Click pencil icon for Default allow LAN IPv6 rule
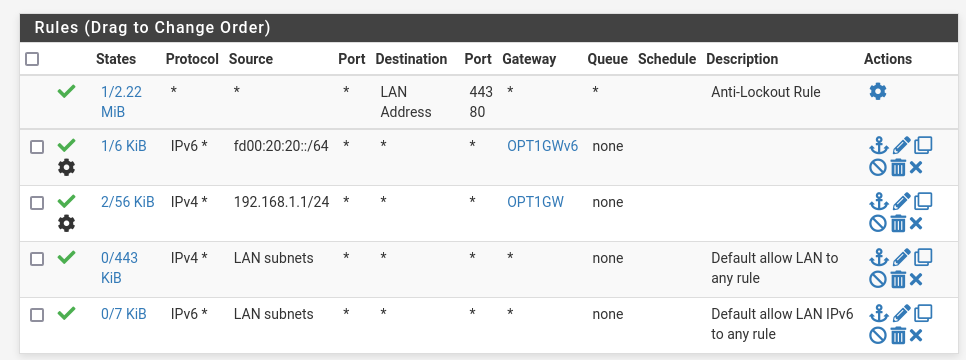 coord(901,313)
